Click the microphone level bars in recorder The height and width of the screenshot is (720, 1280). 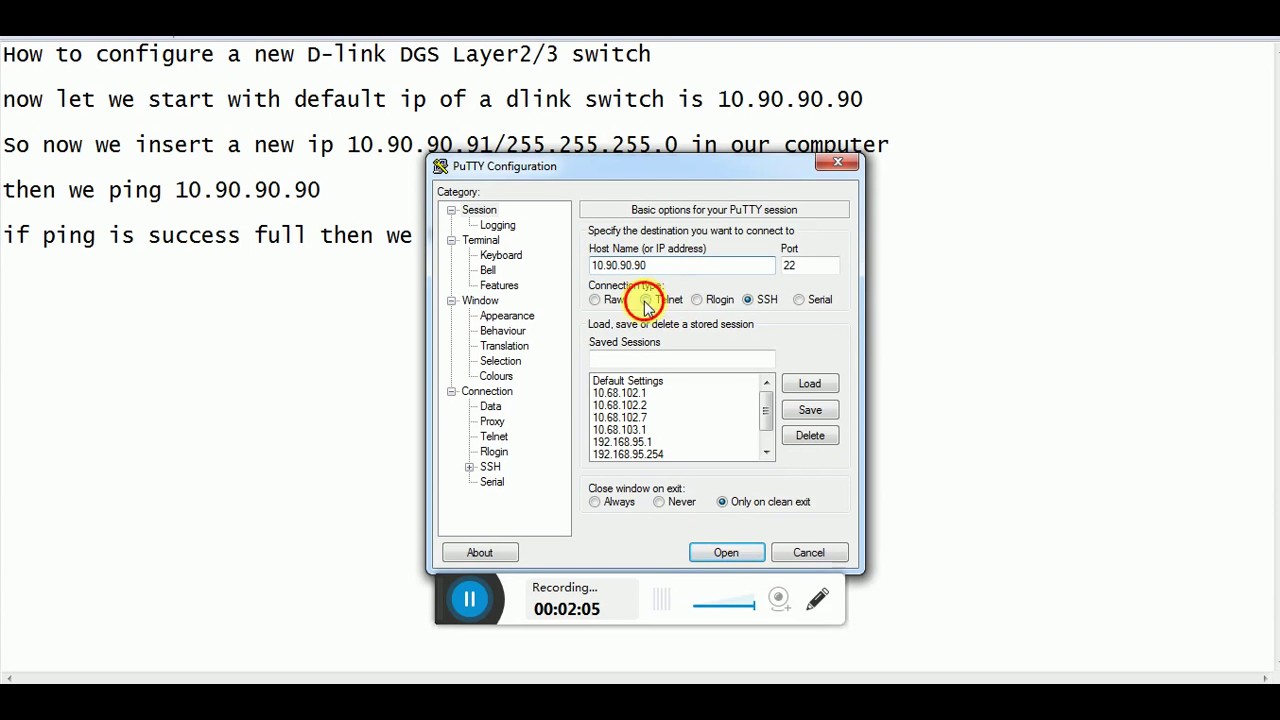[661, 599]
